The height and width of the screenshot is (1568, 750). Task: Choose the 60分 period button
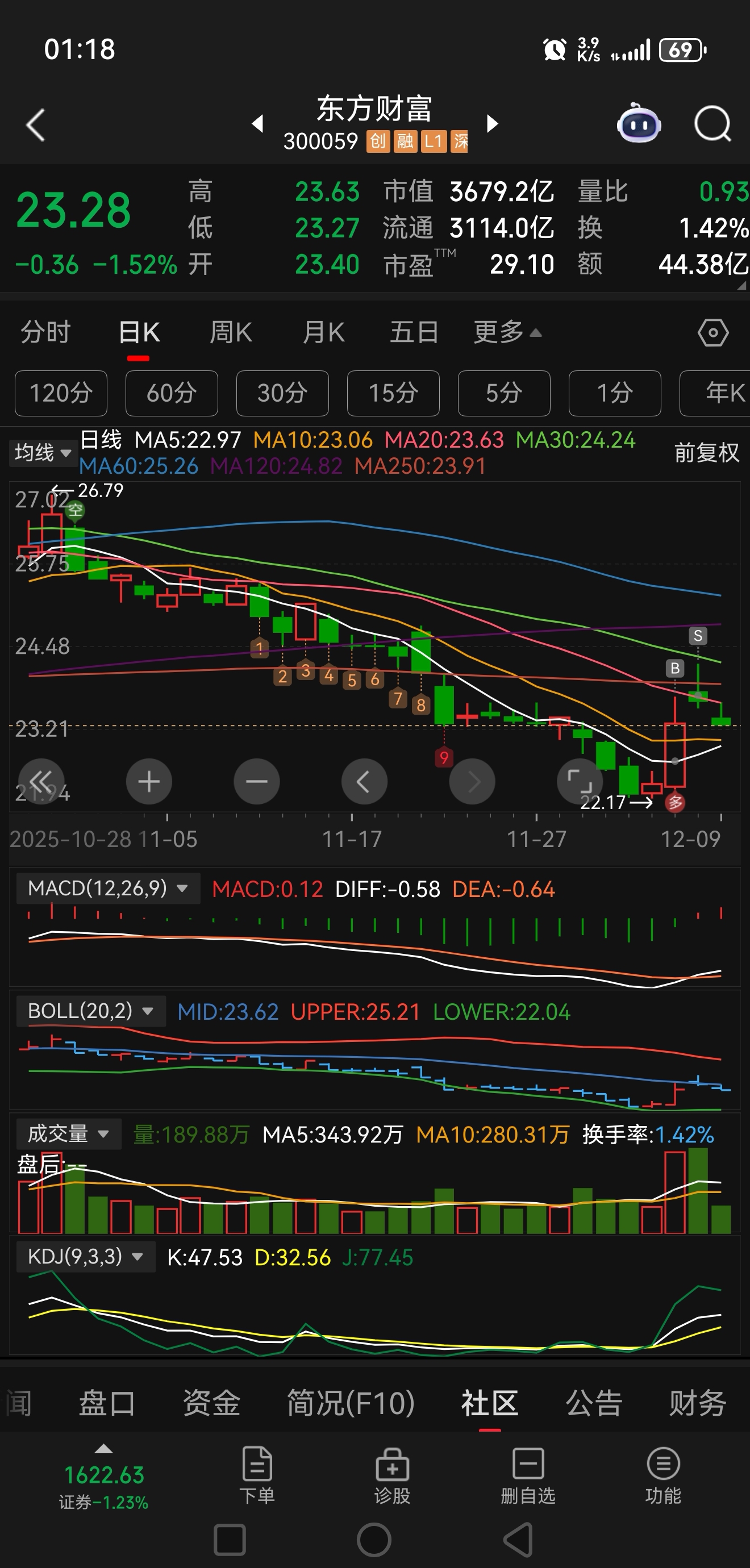pyautogui.click(x=172, y=393)
